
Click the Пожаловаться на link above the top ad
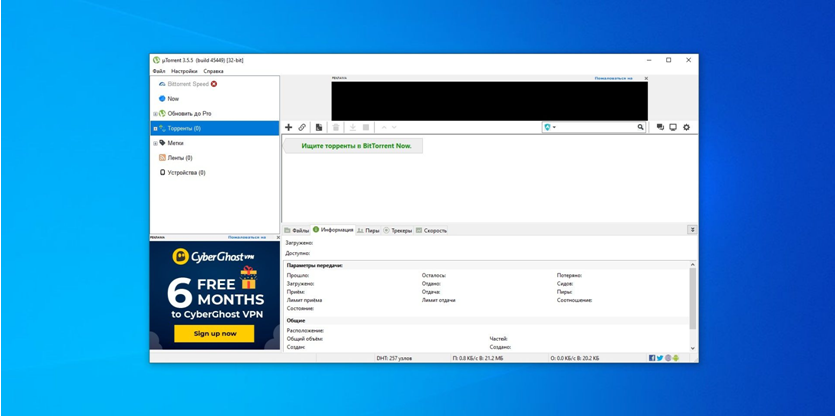point(613,78)
